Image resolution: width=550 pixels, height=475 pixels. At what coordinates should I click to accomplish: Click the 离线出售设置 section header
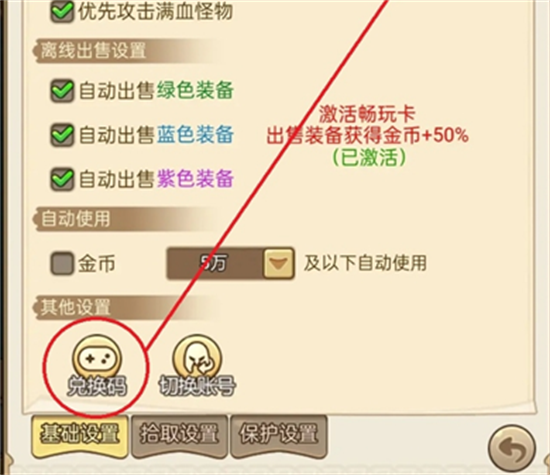tap(93, 51)
